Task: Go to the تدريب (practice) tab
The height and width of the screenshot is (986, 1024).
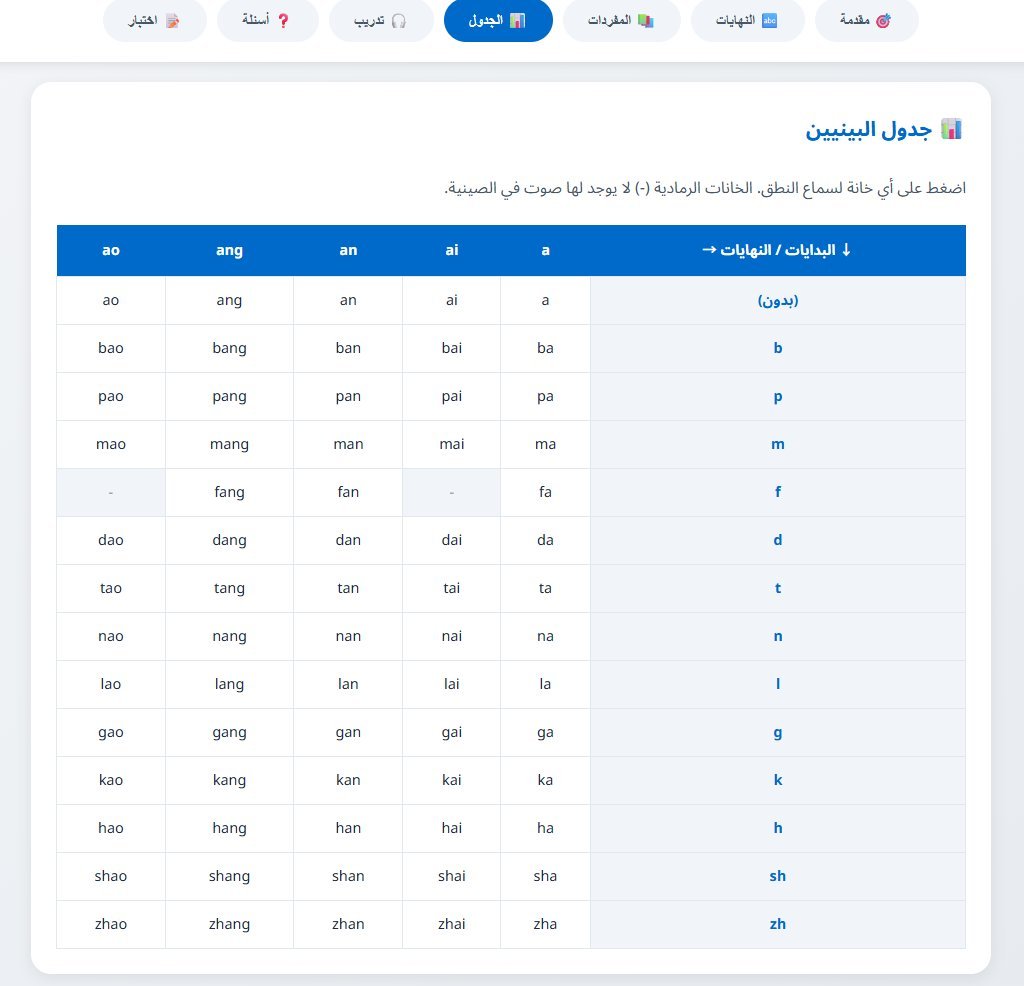Action: point(381,21)
